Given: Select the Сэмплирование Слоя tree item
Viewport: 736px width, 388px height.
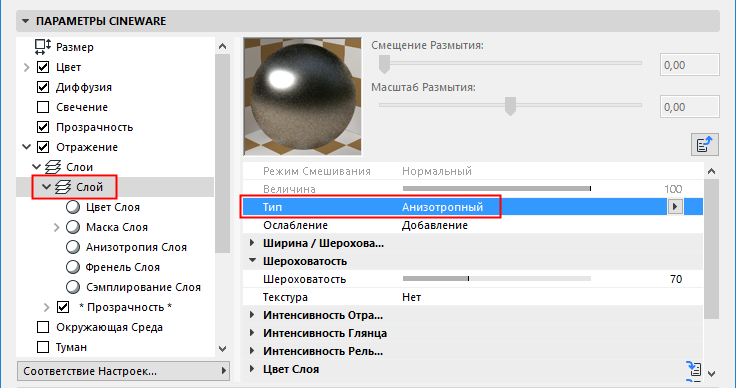Looking at the screenshot, I should tap(143, 287).
